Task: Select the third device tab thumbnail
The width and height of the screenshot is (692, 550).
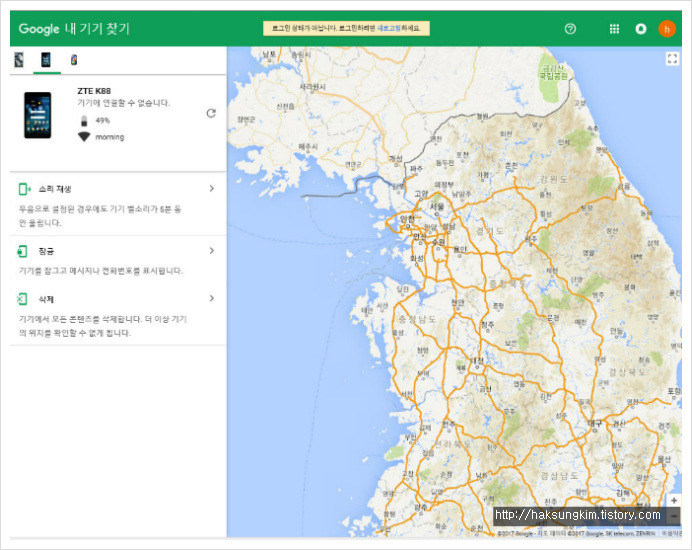Action: click(74, 60)
